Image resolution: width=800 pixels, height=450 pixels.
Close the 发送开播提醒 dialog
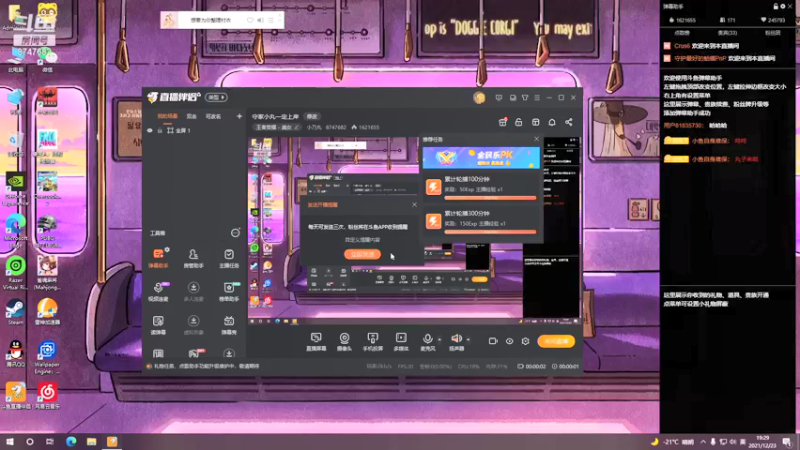pos(414,205)
